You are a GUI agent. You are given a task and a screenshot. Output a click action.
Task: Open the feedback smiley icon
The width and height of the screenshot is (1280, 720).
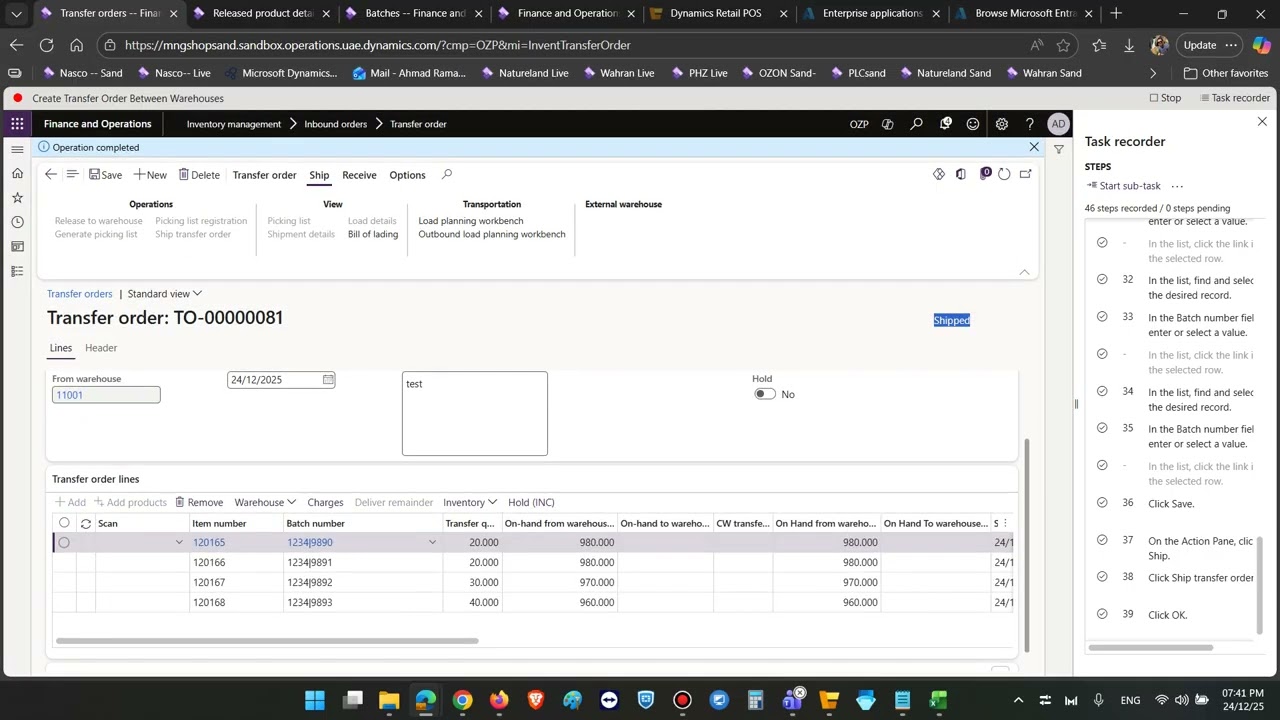(x=973, y=124)
